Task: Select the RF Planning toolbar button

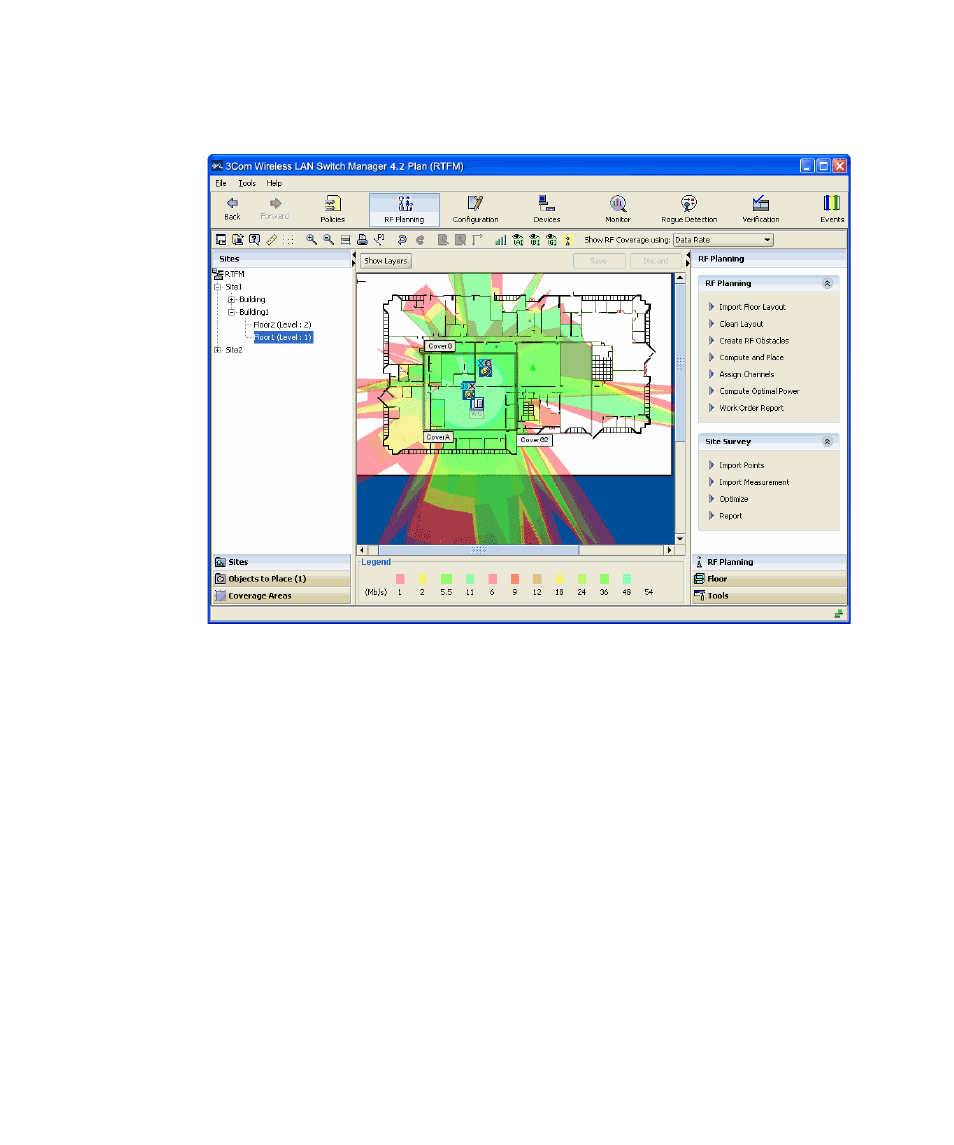Action: pyautogui.click(x=404, y=210)
